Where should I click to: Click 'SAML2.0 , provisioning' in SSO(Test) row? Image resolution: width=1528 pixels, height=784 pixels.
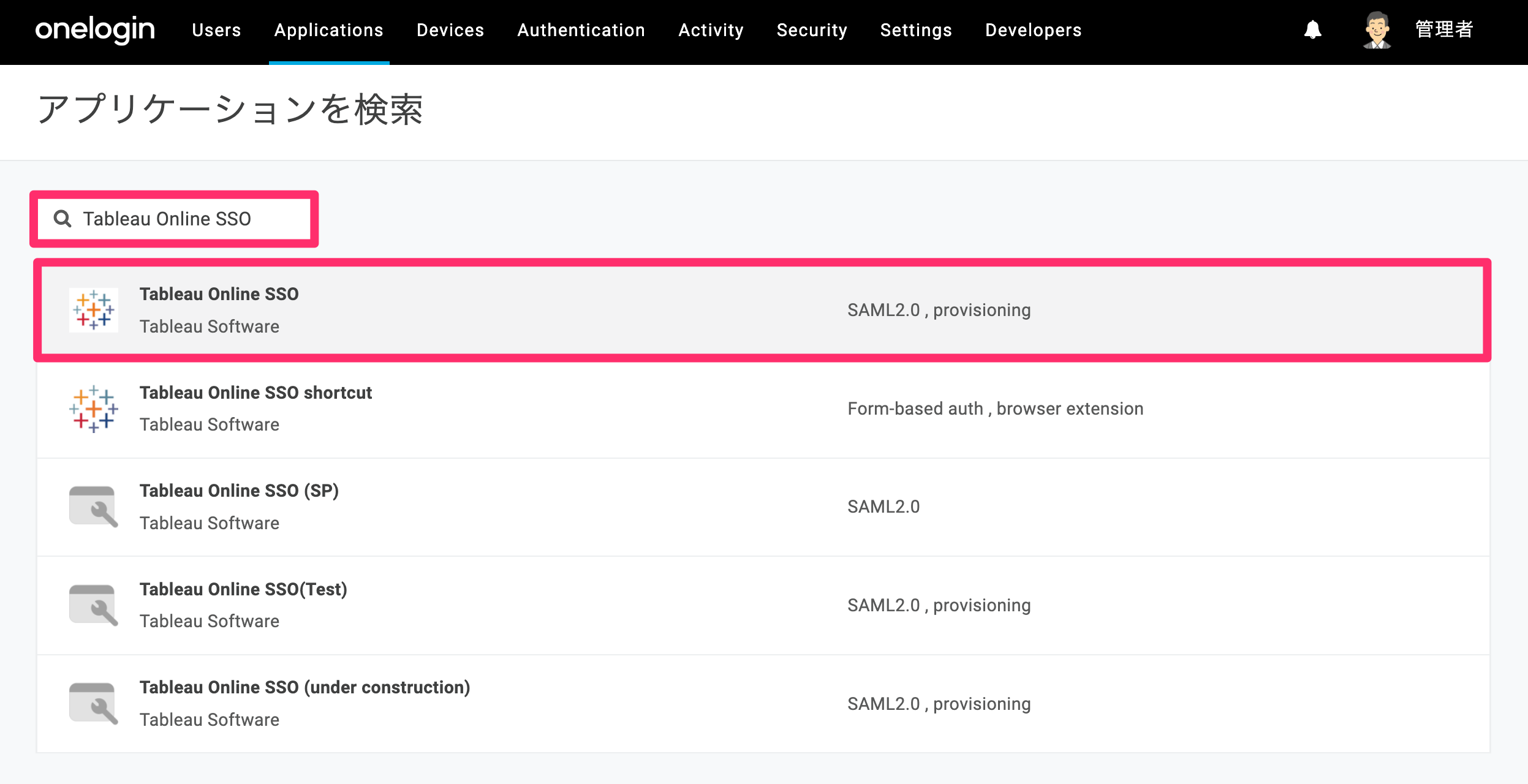pyautogui.click(x=939, y=605)
